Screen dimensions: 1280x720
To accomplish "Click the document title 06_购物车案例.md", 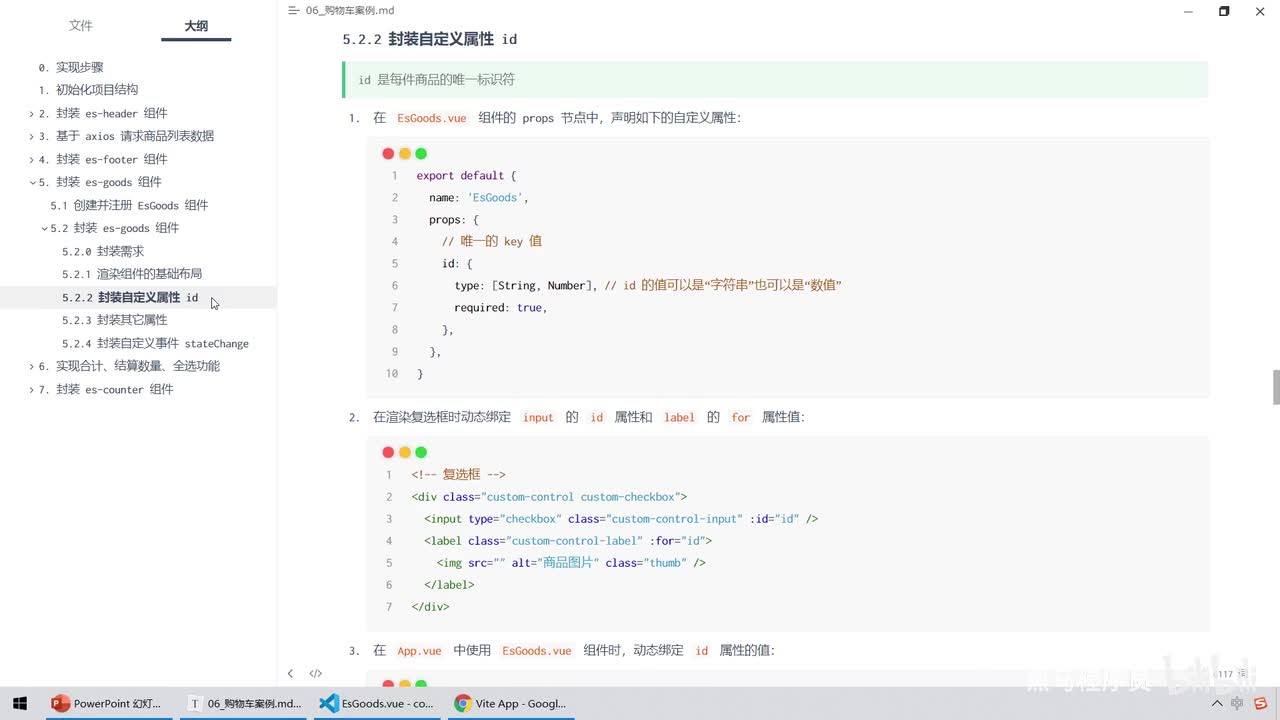I will tap(349, 10).
